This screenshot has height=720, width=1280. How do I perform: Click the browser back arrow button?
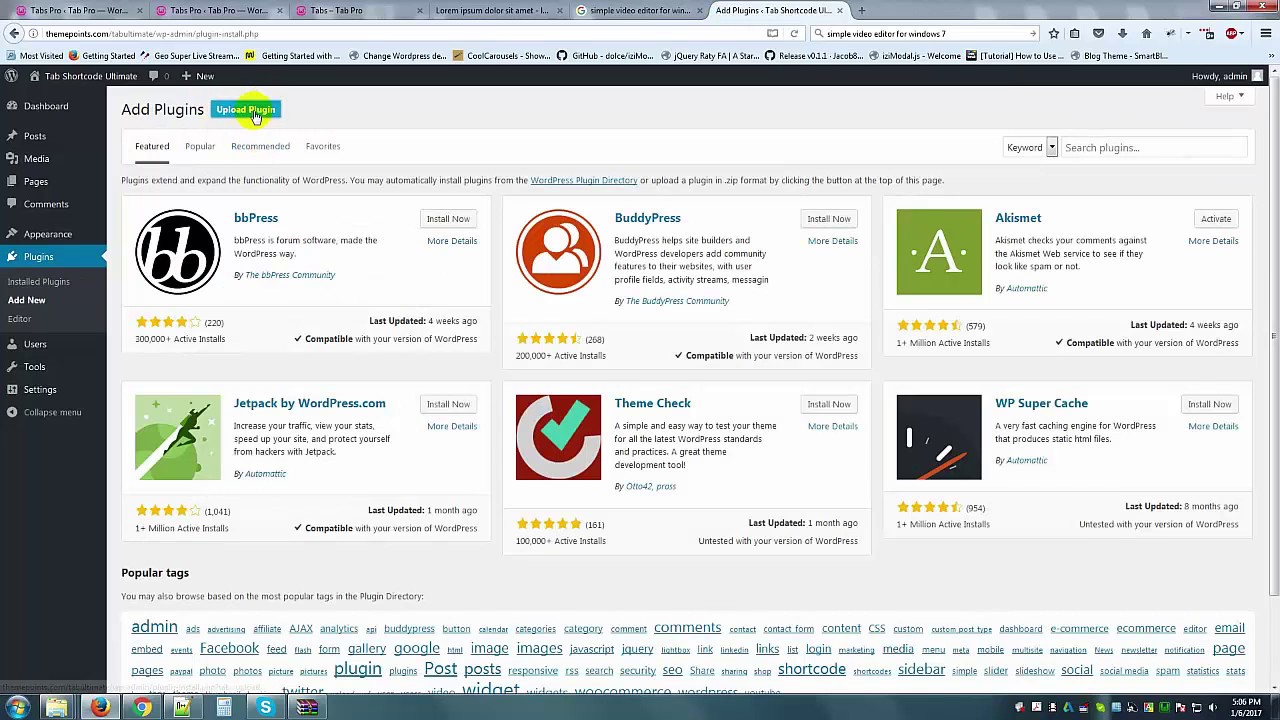click(x=14, y=34)
